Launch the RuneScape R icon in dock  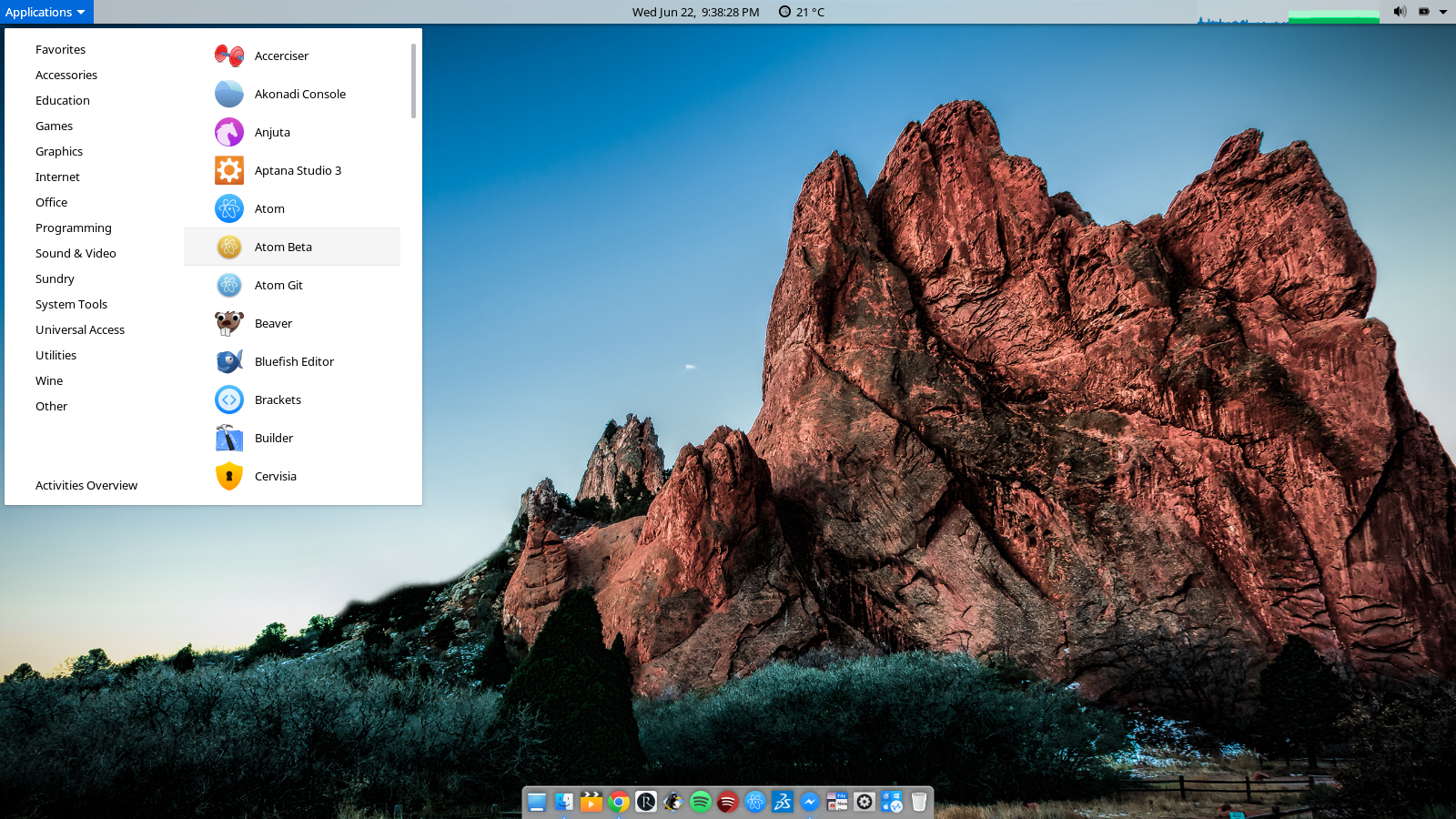coord(646,802)
